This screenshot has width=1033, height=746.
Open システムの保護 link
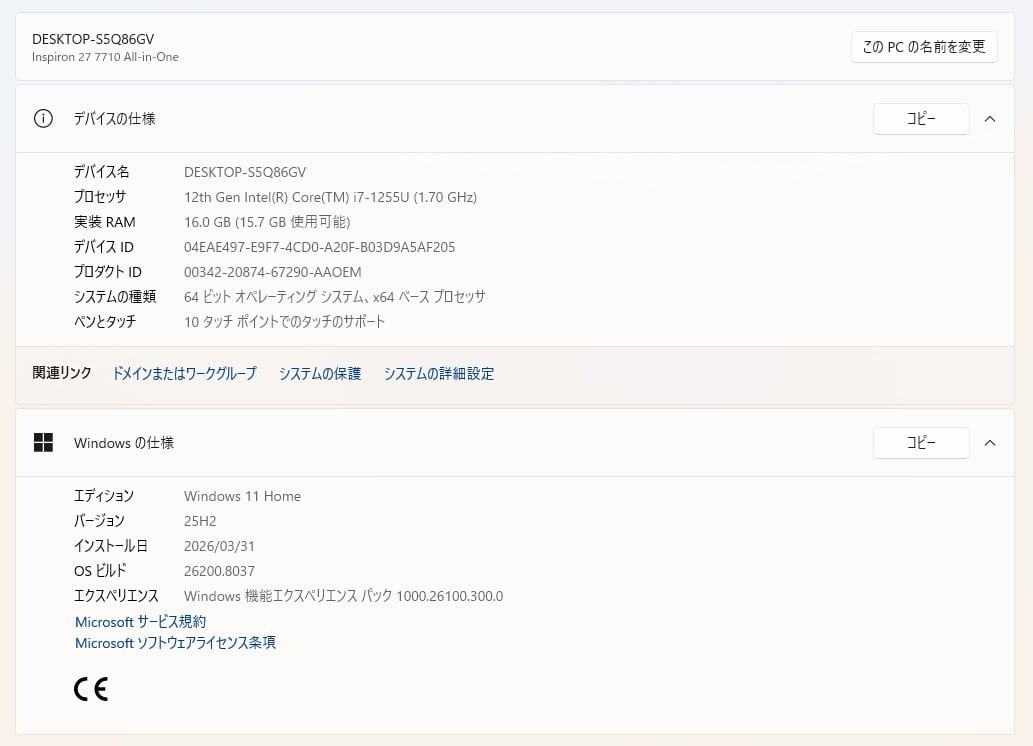320,374
